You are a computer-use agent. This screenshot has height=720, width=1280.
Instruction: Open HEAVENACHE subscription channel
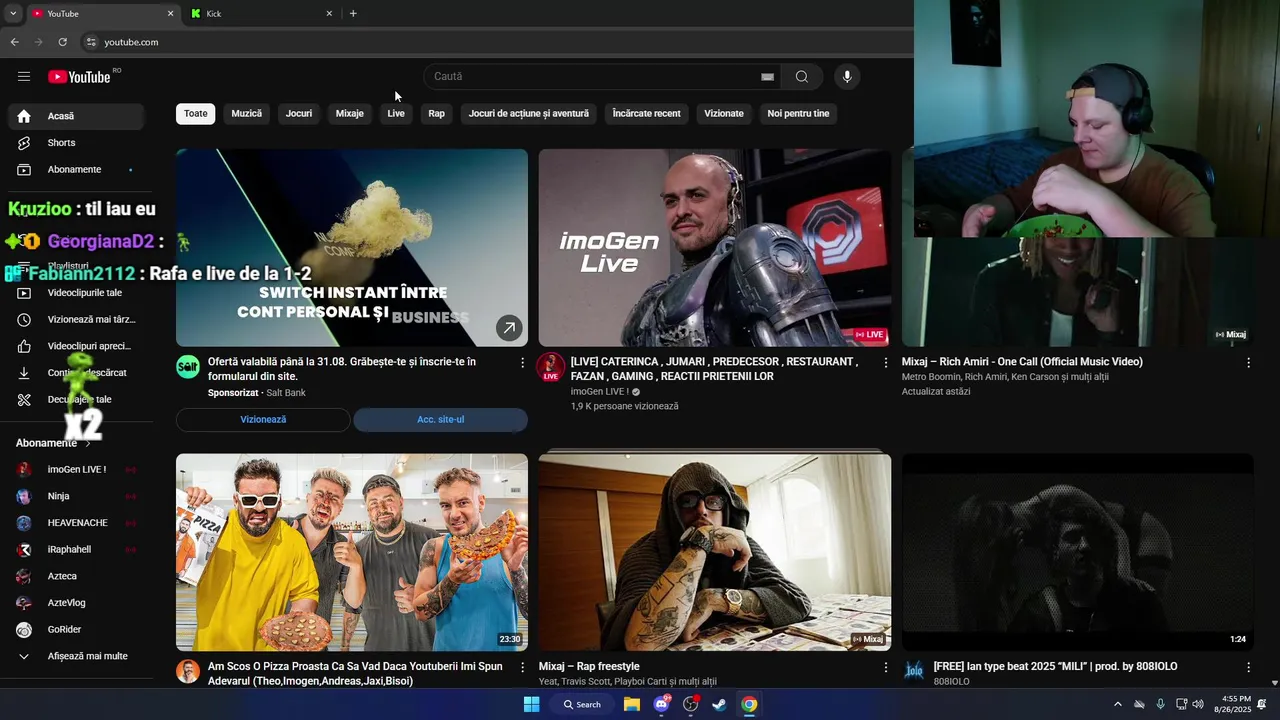coord(76,523)
